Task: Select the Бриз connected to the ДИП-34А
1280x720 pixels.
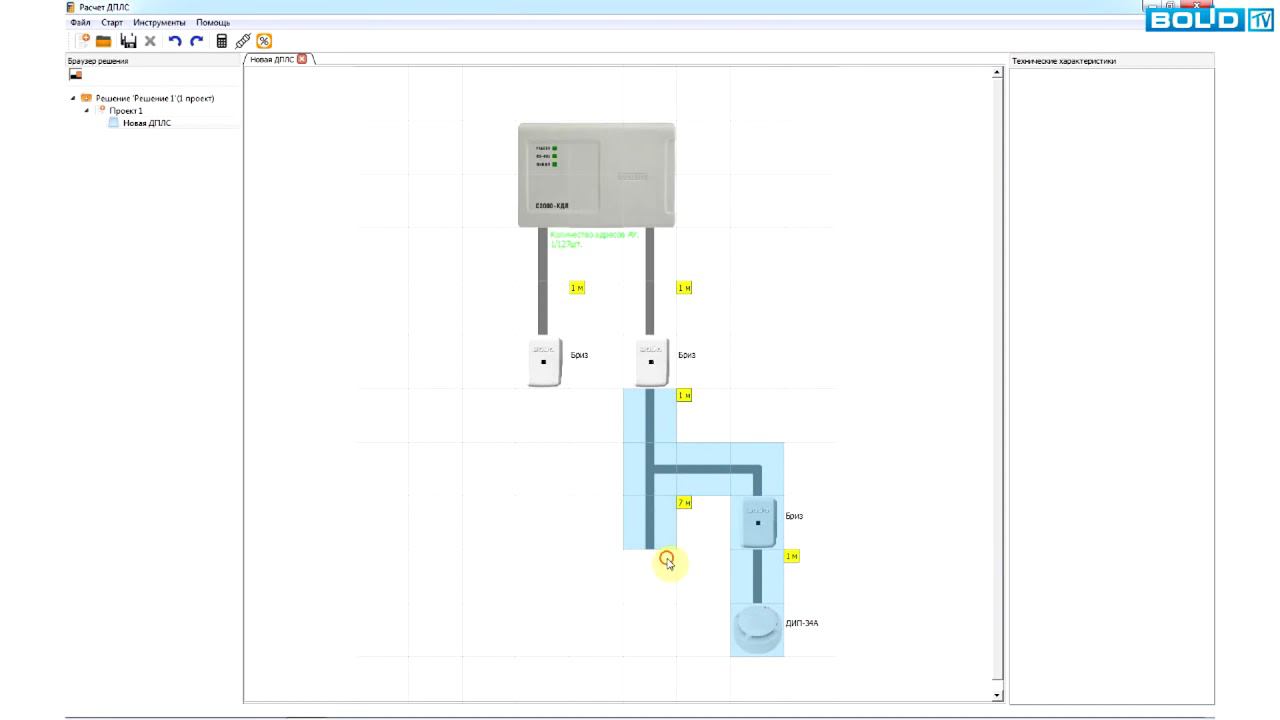Action: coord(759,522)
